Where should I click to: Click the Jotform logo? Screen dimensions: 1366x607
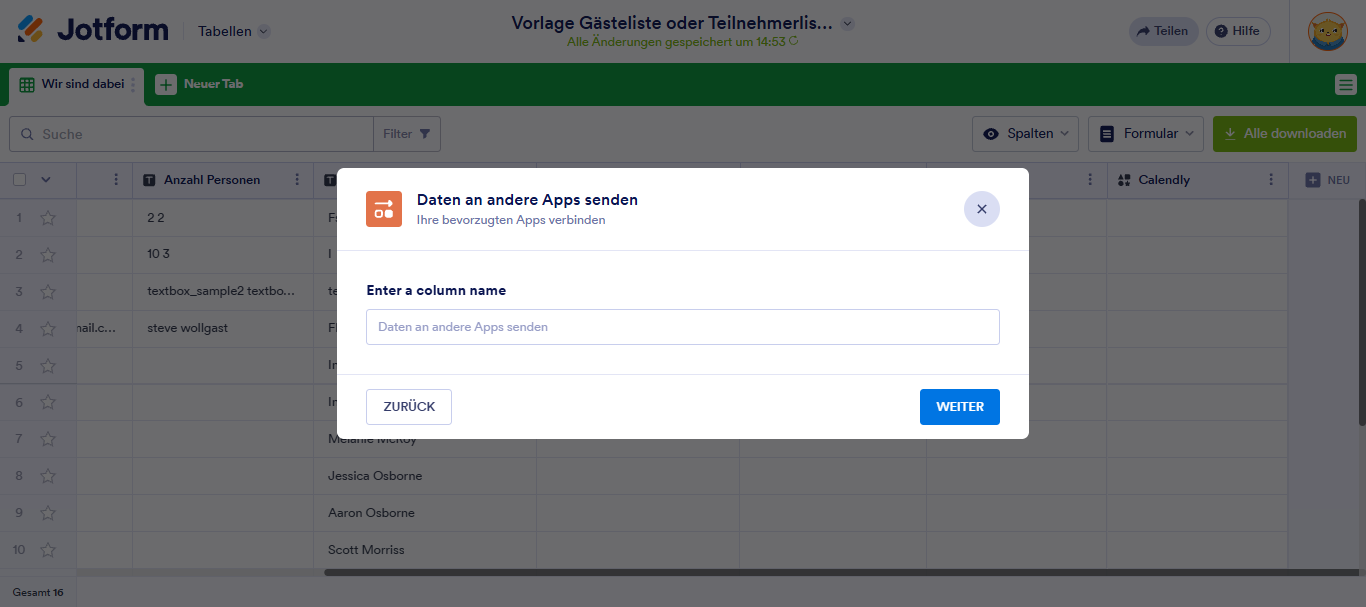(x=92, y=30)
